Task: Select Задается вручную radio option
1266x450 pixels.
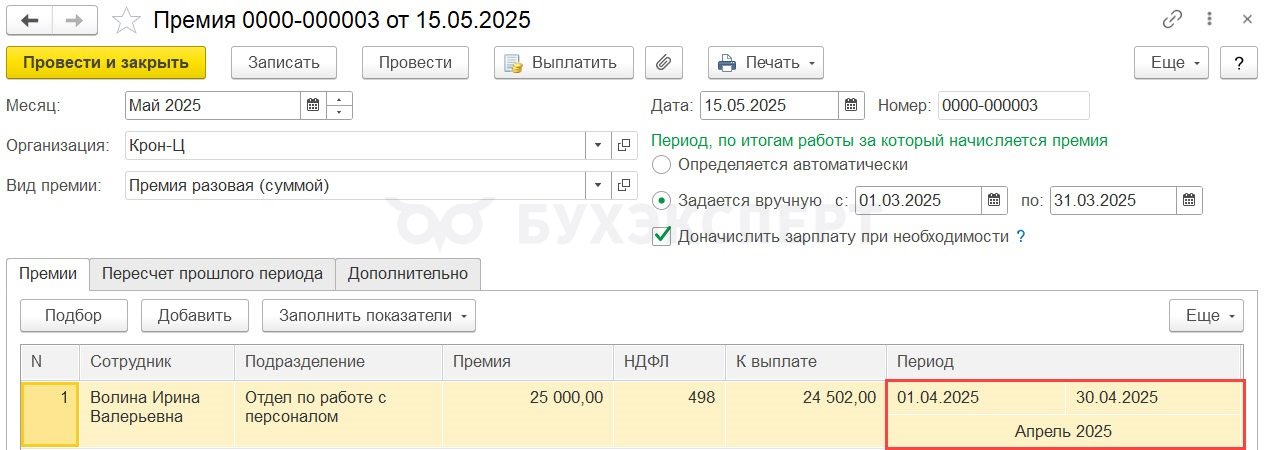Action: coord(661,200)
